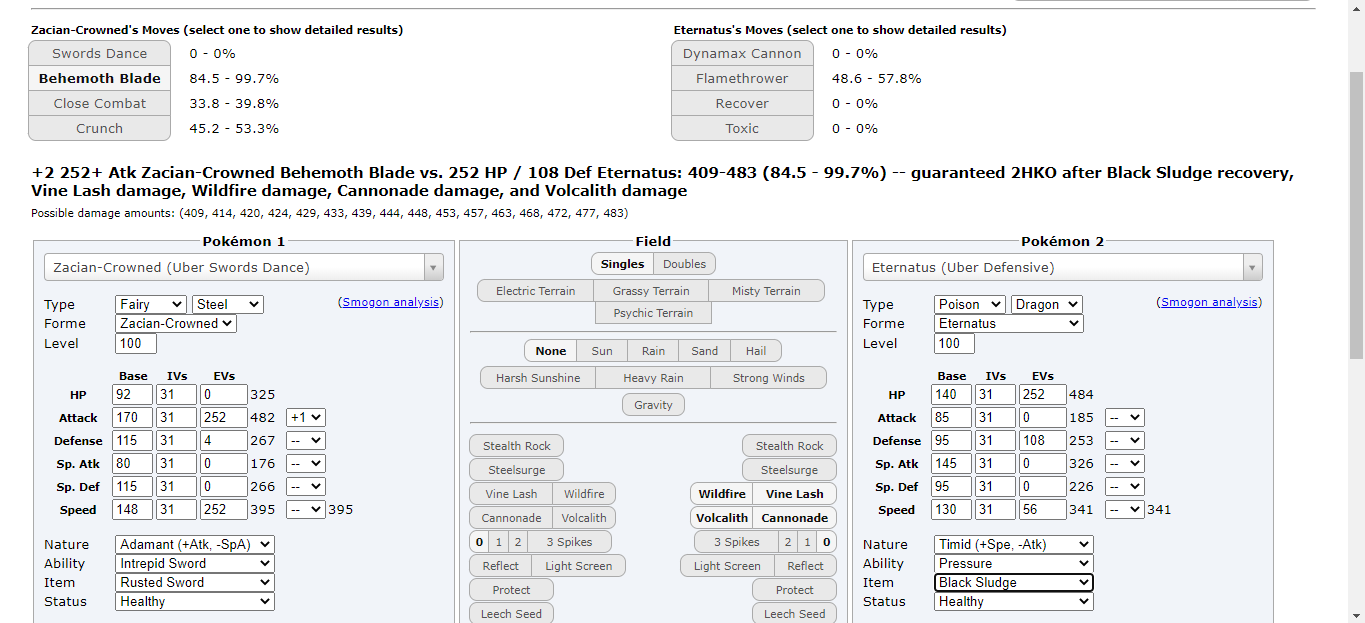
Task: Toggle Psychic Terrain
Action: 653,313
